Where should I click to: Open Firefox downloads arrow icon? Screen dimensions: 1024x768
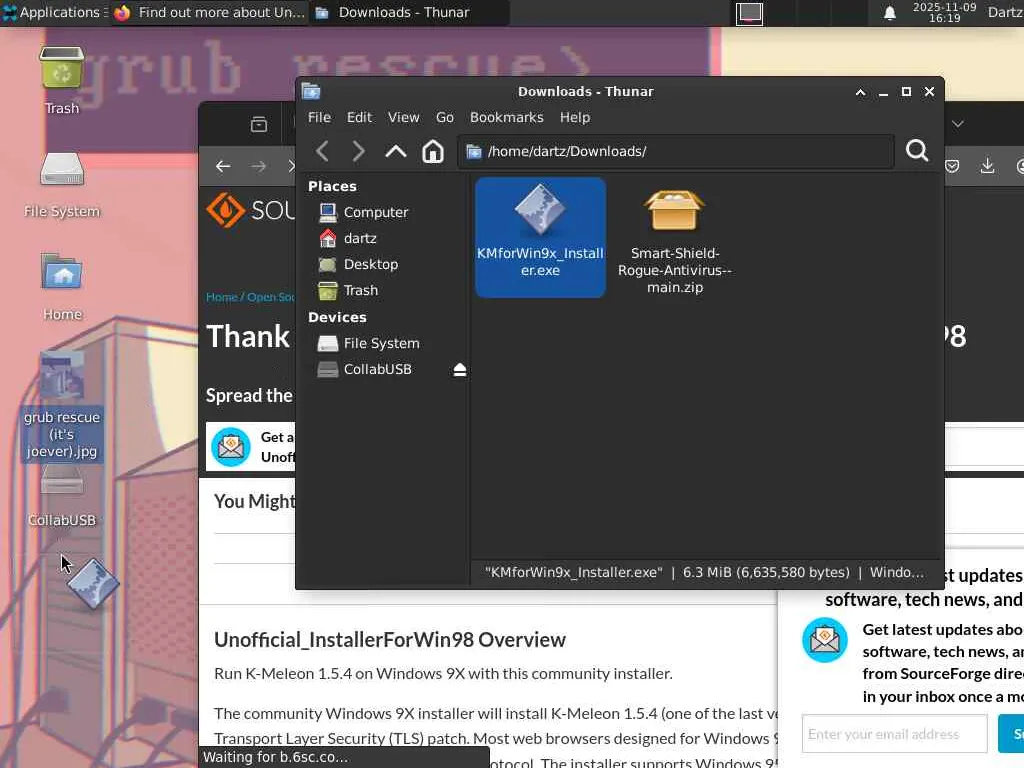(987, 166)
